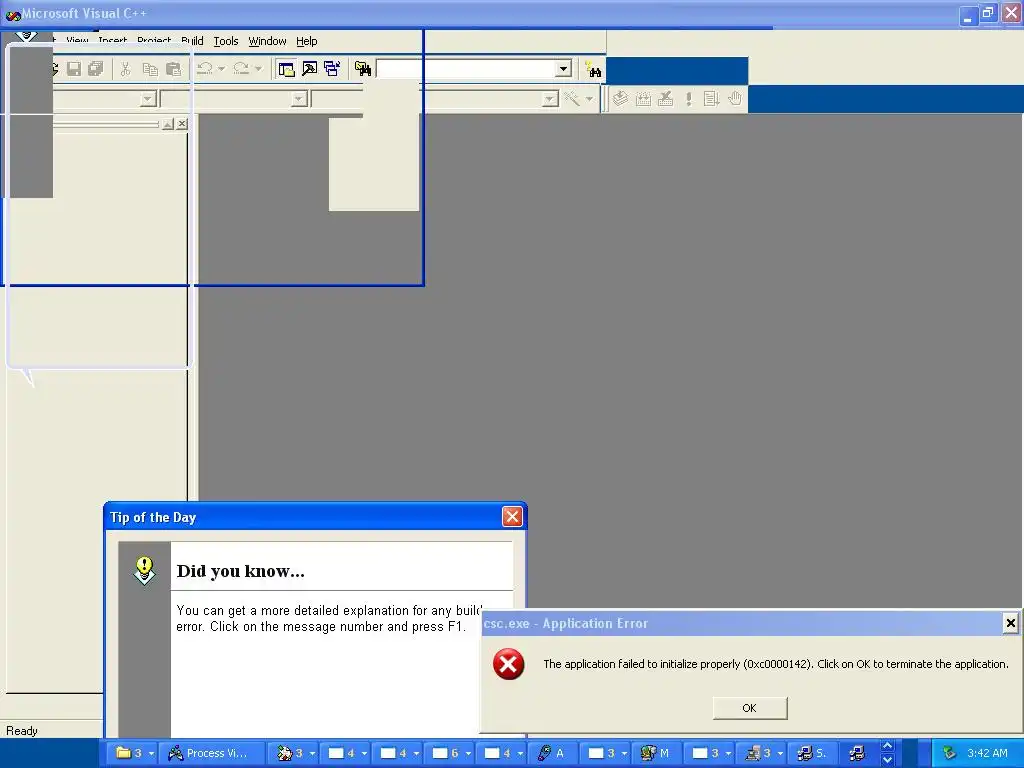Click the 'failed to initialize properly' error message
The height and width of the screenshot is (768, 1024).
point(776,664)
